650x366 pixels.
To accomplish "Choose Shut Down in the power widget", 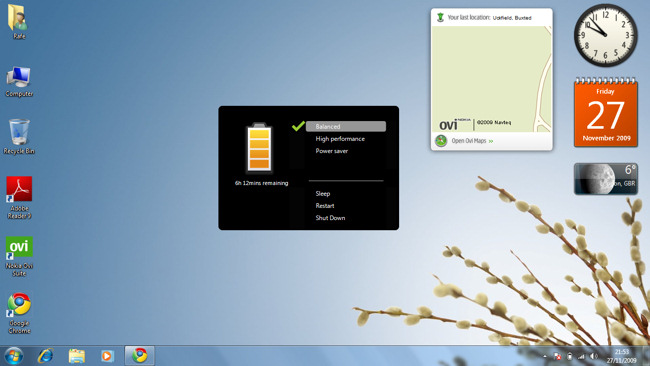I will tap(330, 218).
